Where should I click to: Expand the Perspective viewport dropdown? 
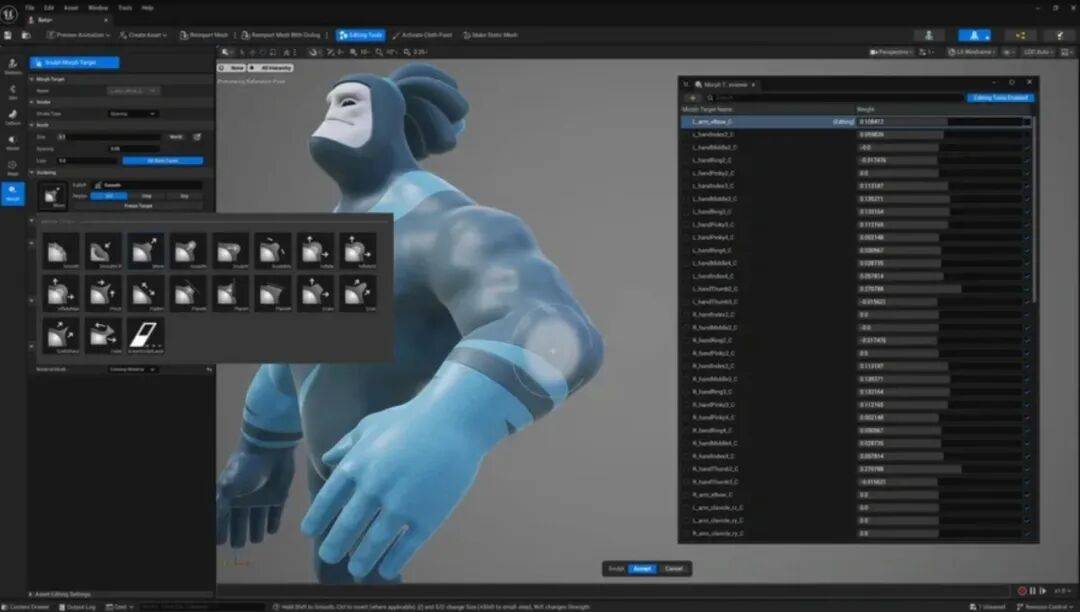[x=892, y=52]
